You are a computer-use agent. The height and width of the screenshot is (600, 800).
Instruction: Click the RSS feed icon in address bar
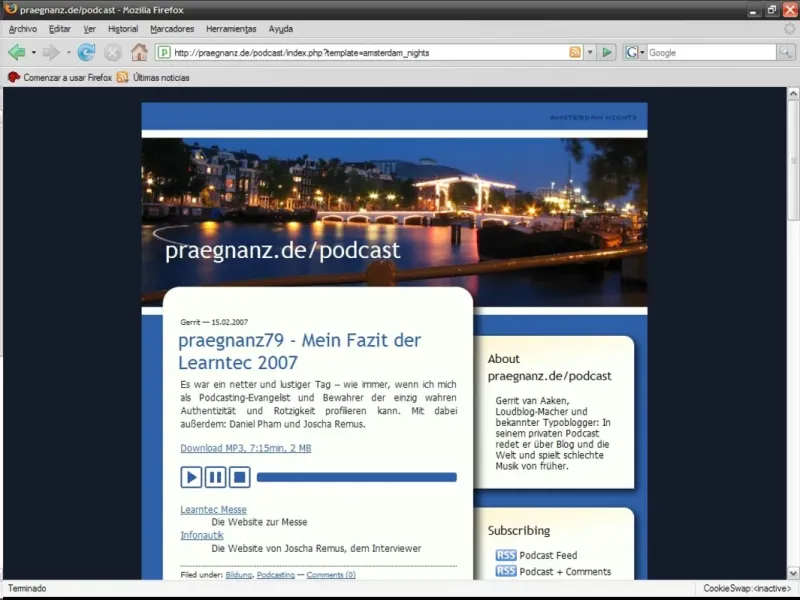pos(575,52)
